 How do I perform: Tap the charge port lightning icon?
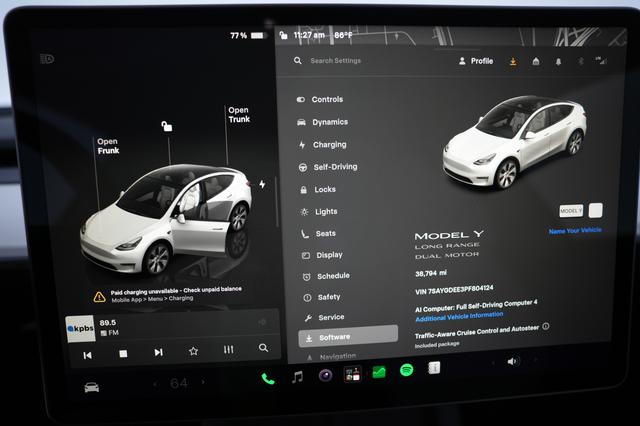(x=262, y=184)
